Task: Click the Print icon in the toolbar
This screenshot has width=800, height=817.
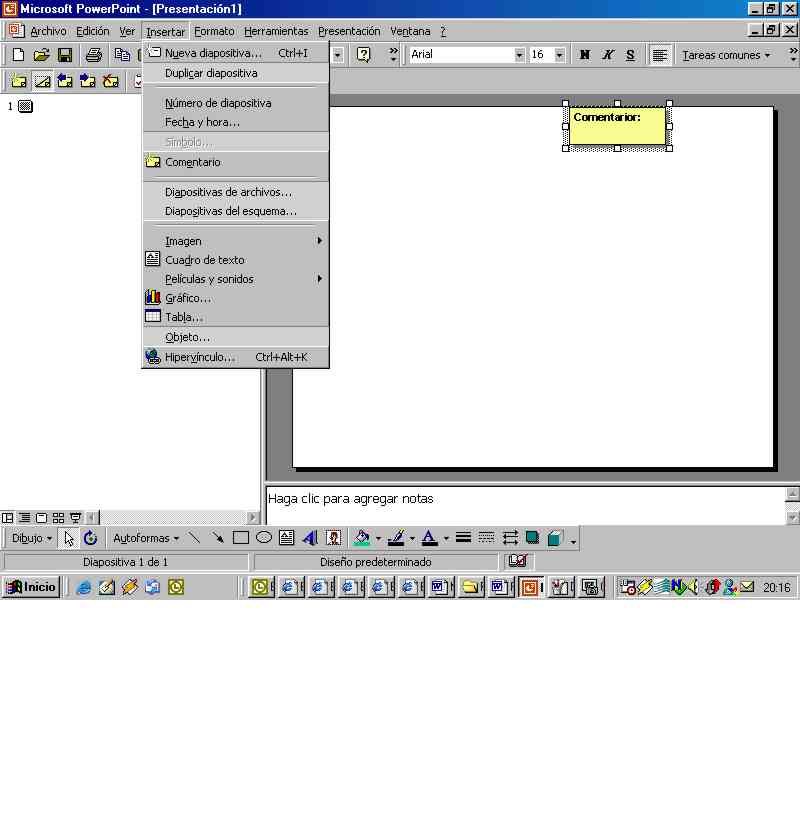Action: [x=93, y=55]
